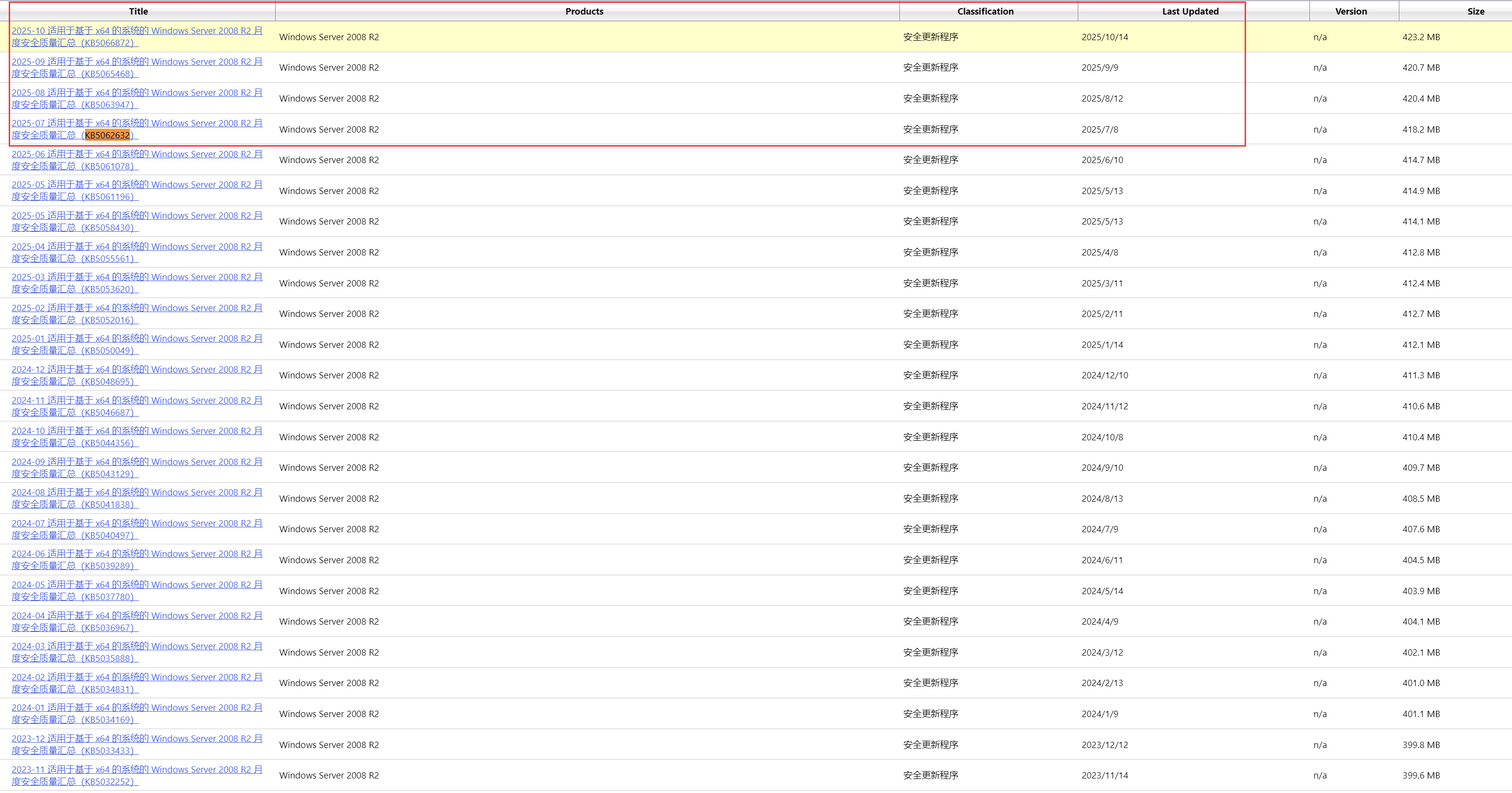Open the highlighted KB5062632 update link
1512x793 pixels.
107,135
